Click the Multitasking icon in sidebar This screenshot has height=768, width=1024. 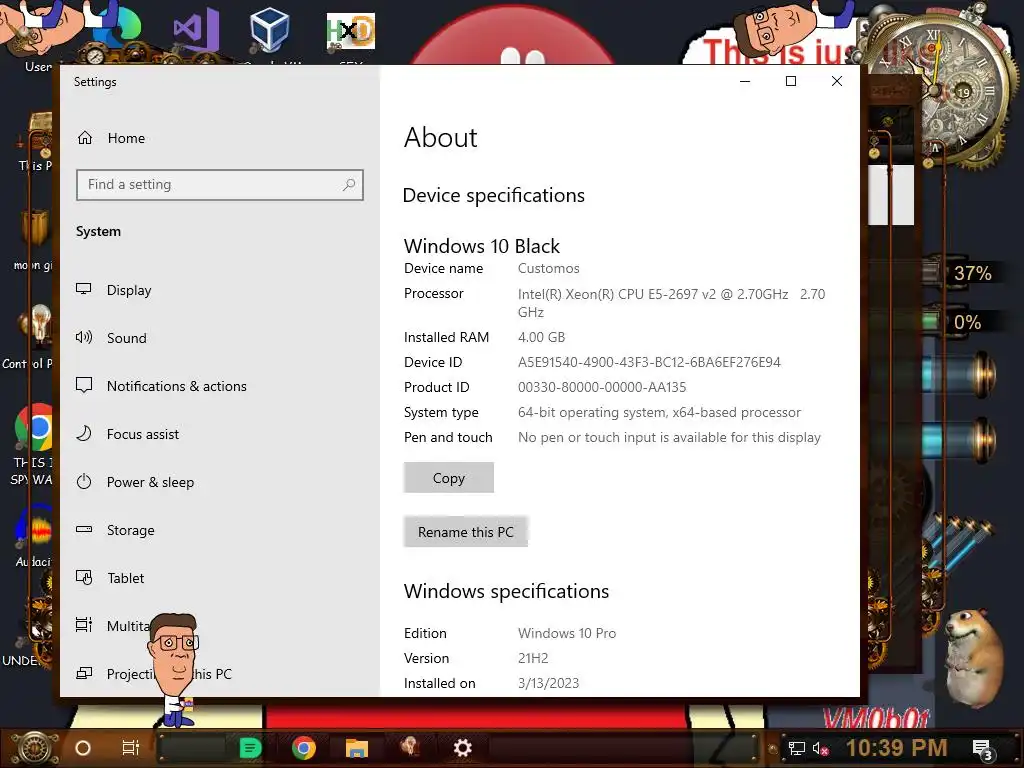pos(84,625)
